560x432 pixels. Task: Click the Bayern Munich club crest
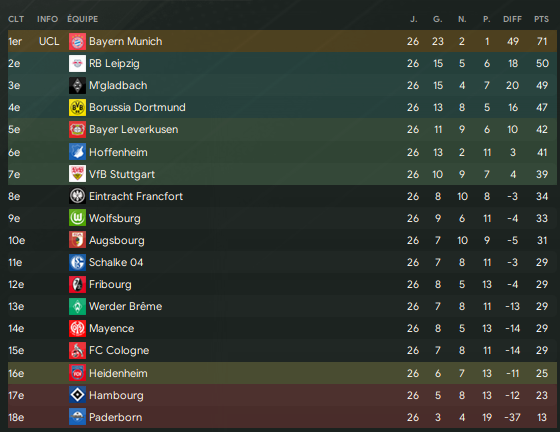77,41
